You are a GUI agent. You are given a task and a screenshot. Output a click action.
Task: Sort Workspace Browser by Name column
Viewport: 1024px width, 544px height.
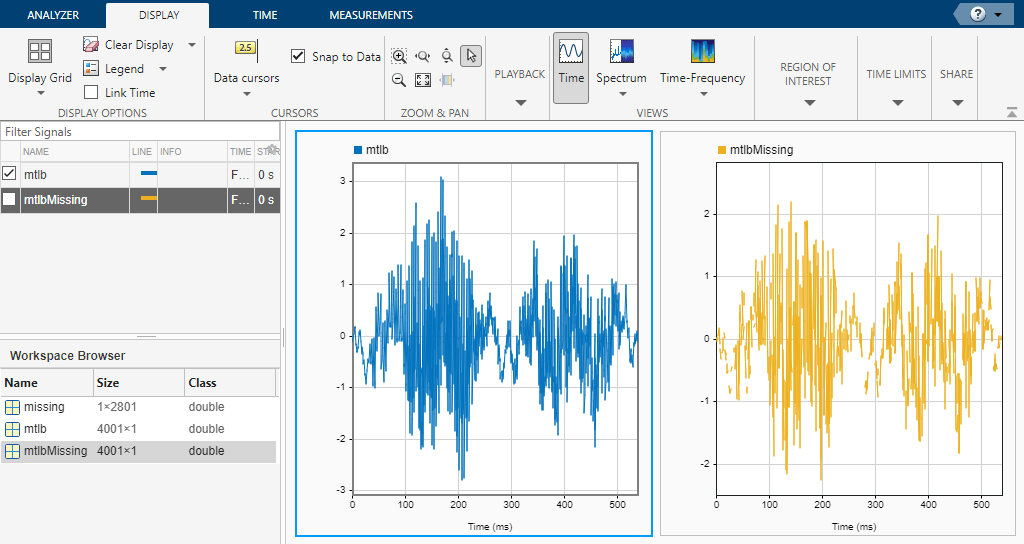[x=47, y=383]
